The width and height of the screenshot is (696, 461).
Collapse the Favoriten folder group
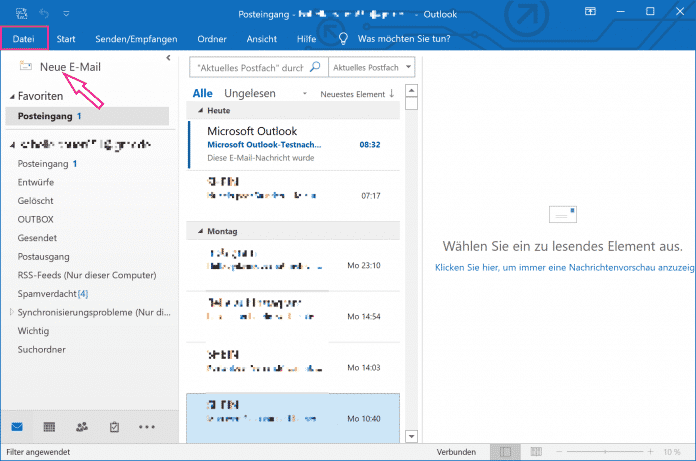coord(11,97)
